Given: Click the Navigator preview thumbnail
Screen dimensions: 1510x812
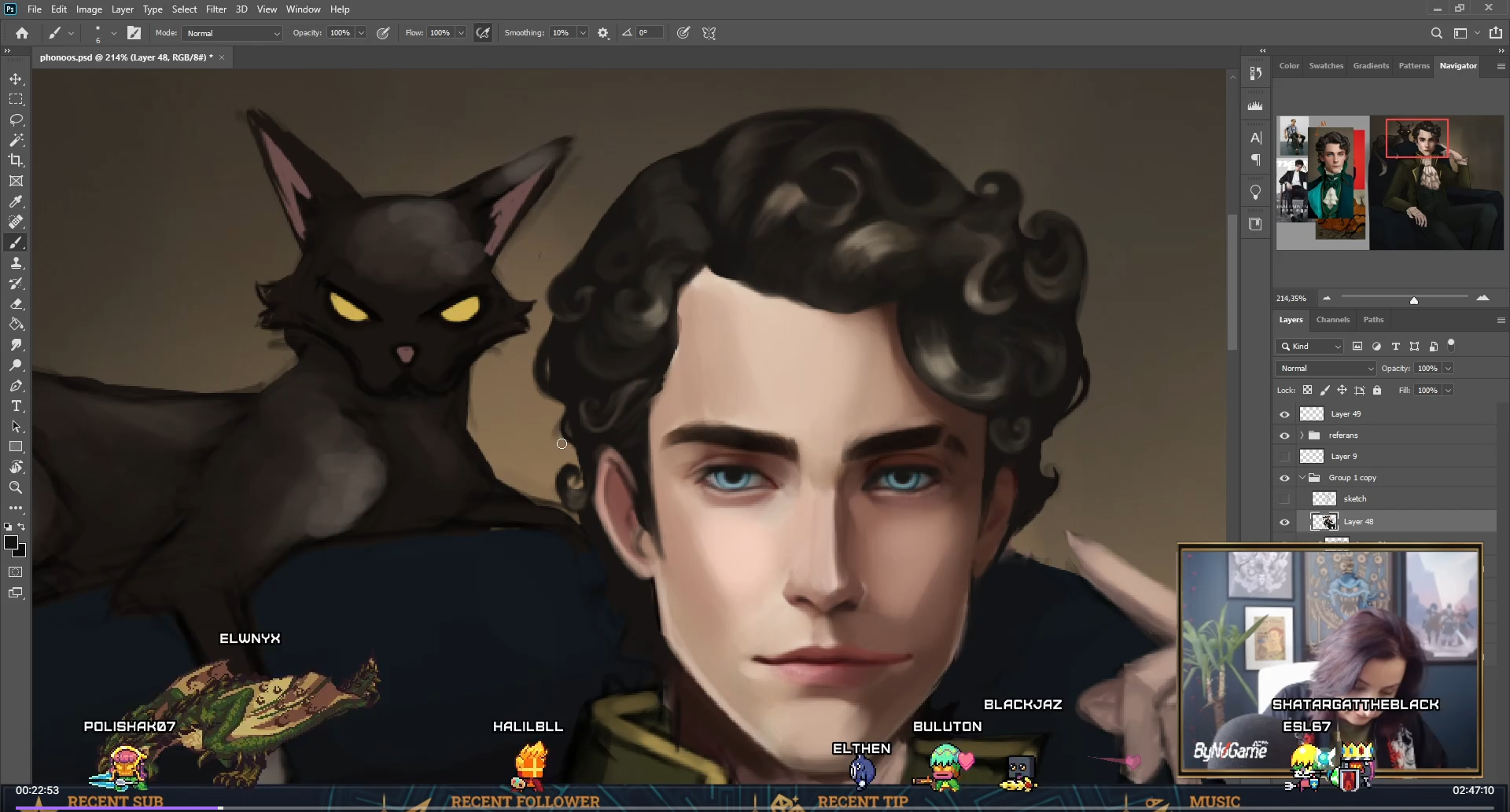Looking at the screenshot, I should click(1390, 183).
